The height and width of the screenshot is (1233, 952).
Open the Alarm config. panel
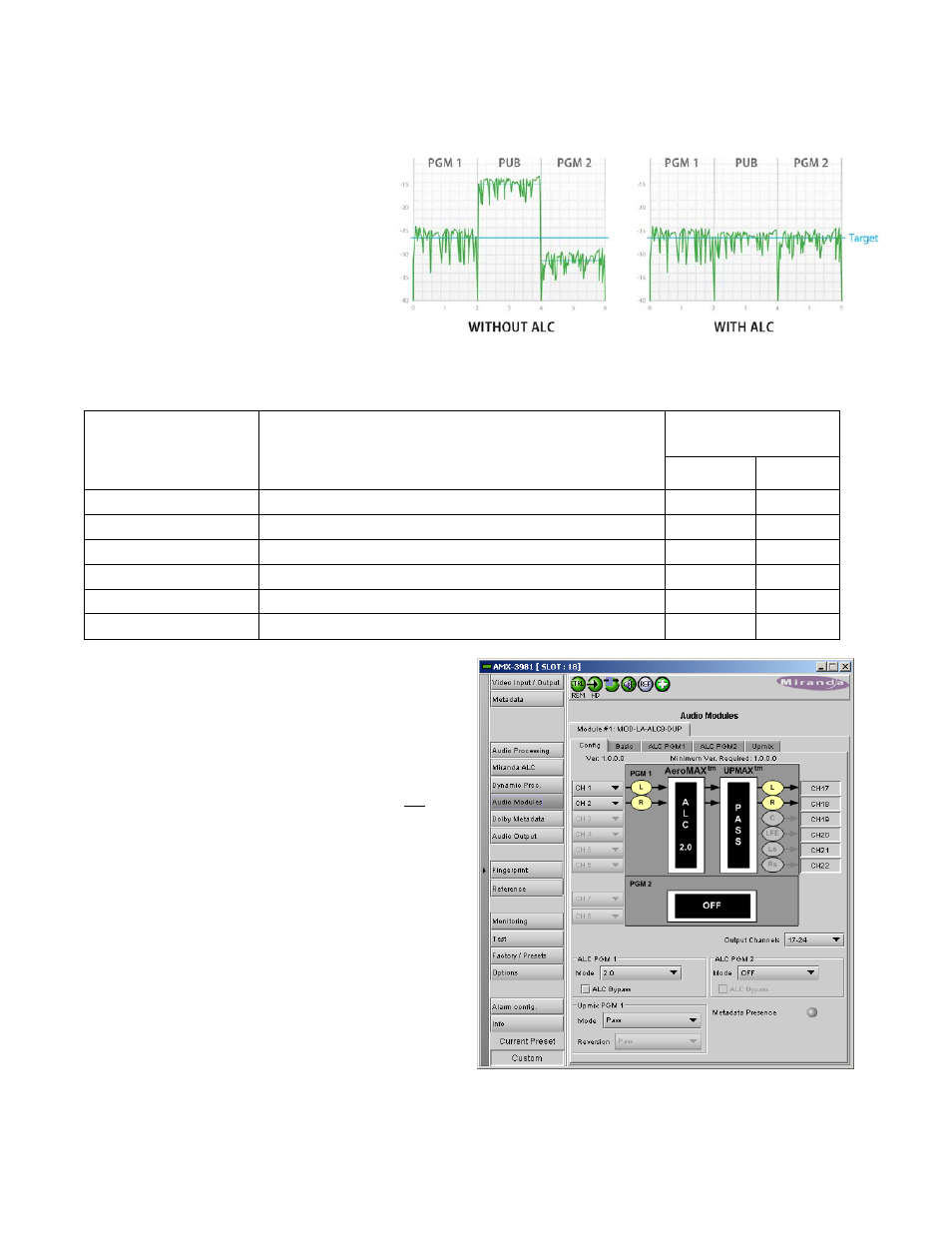point(527,1007)
